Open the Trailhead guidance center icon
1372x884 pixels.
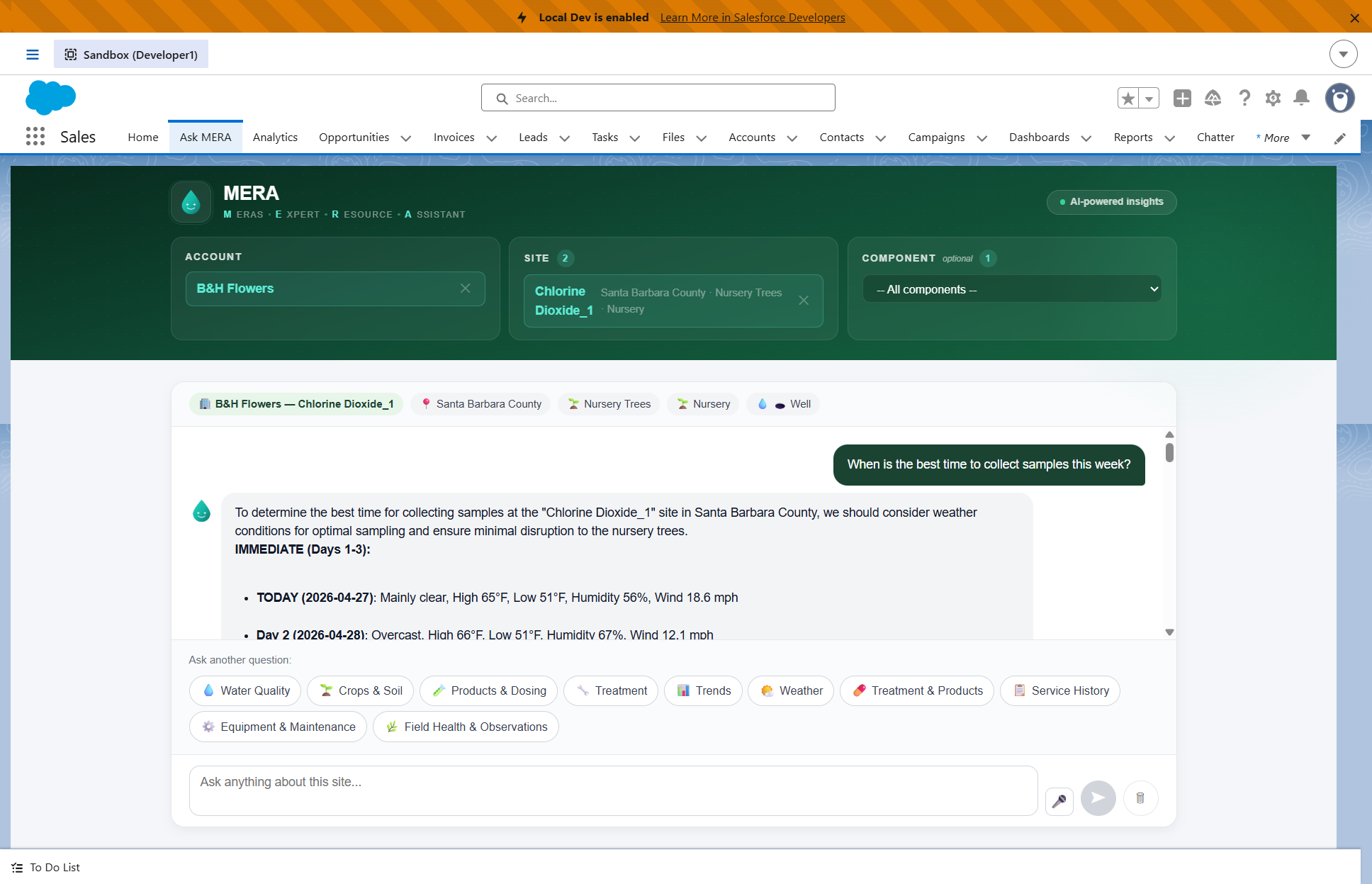point(1213,98)
